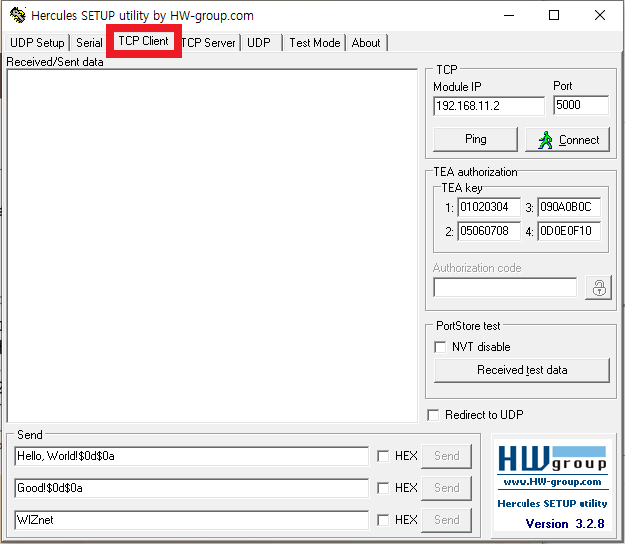Image resolution: width=625 pixels, height=544 pixels.
Task: Send the Hello, World! message
Action: point(446,456)
